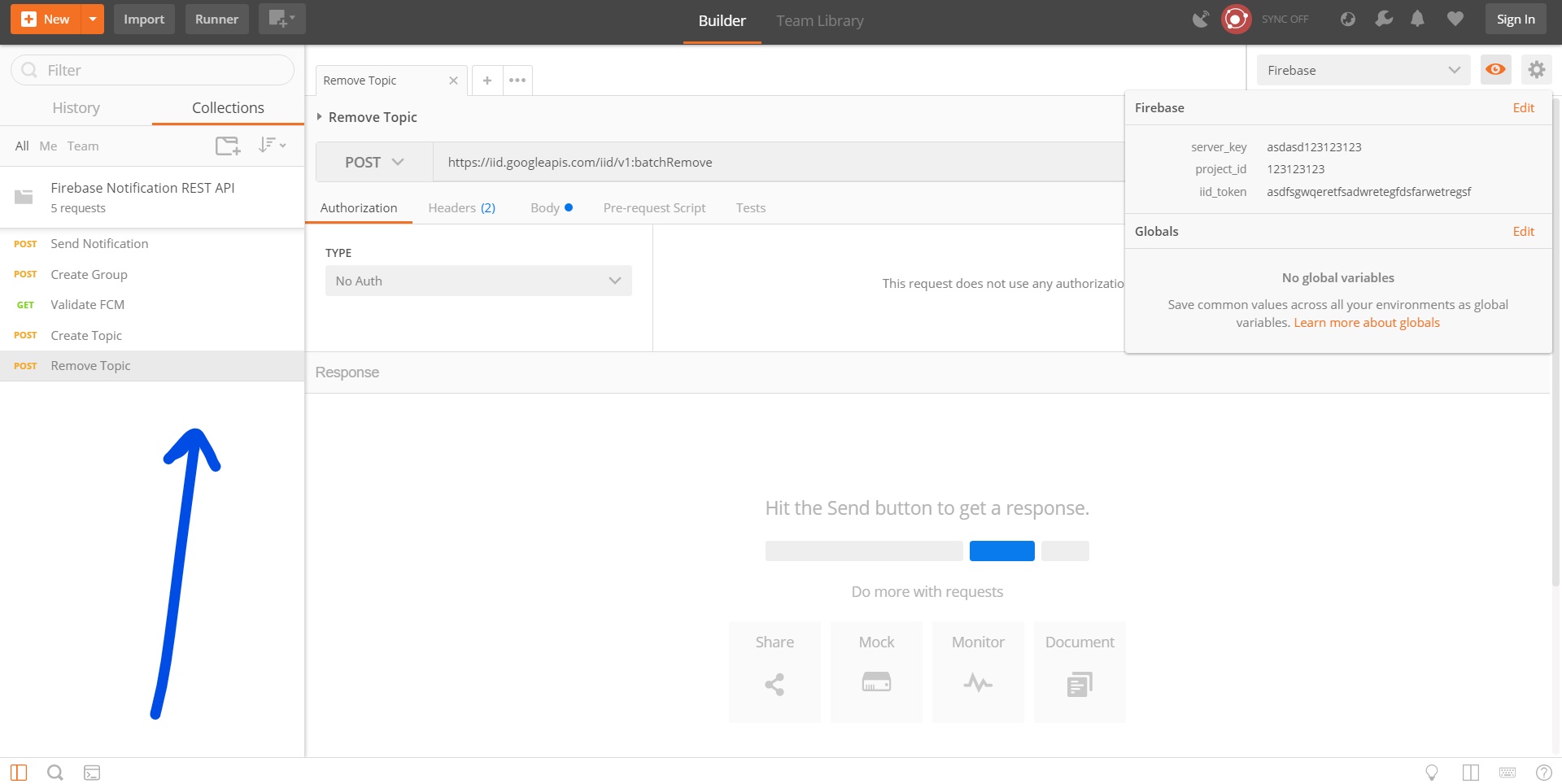This screenshot has width=1562, height=784.
Task: Open the wrench settings icon
Action: point(1384,19)
